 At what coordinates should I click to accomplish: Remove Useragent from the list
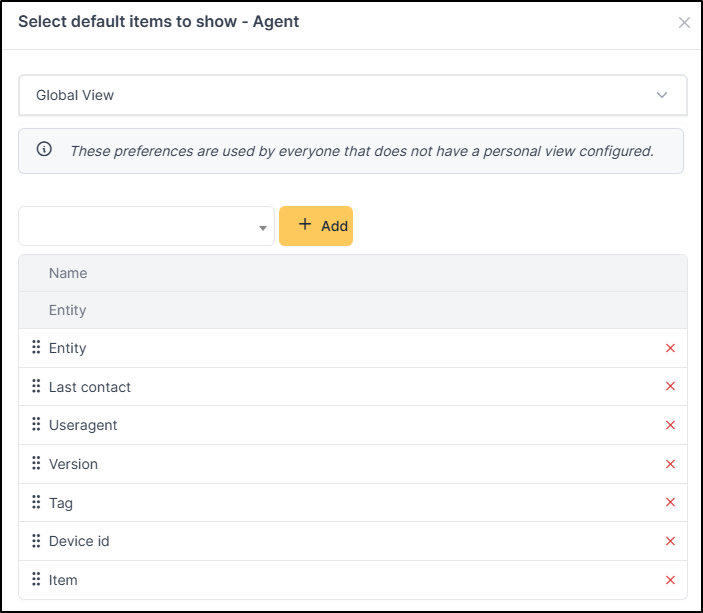tap(670, 425)
